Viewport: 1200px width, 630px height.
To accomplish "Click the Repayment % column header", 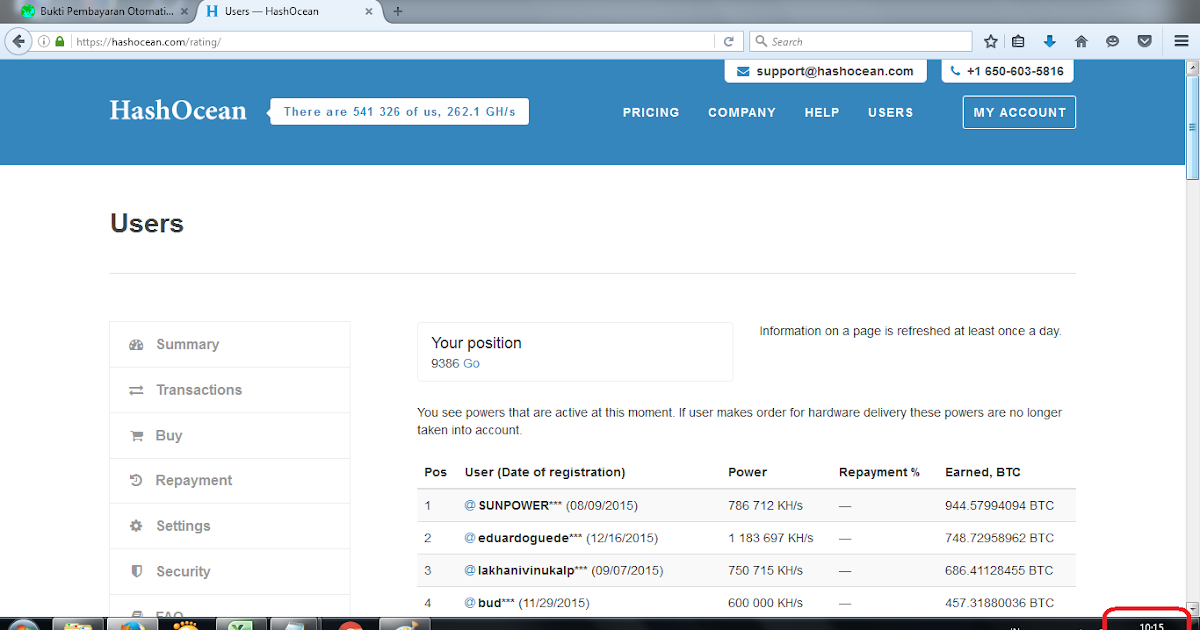I will coord(879,472).
